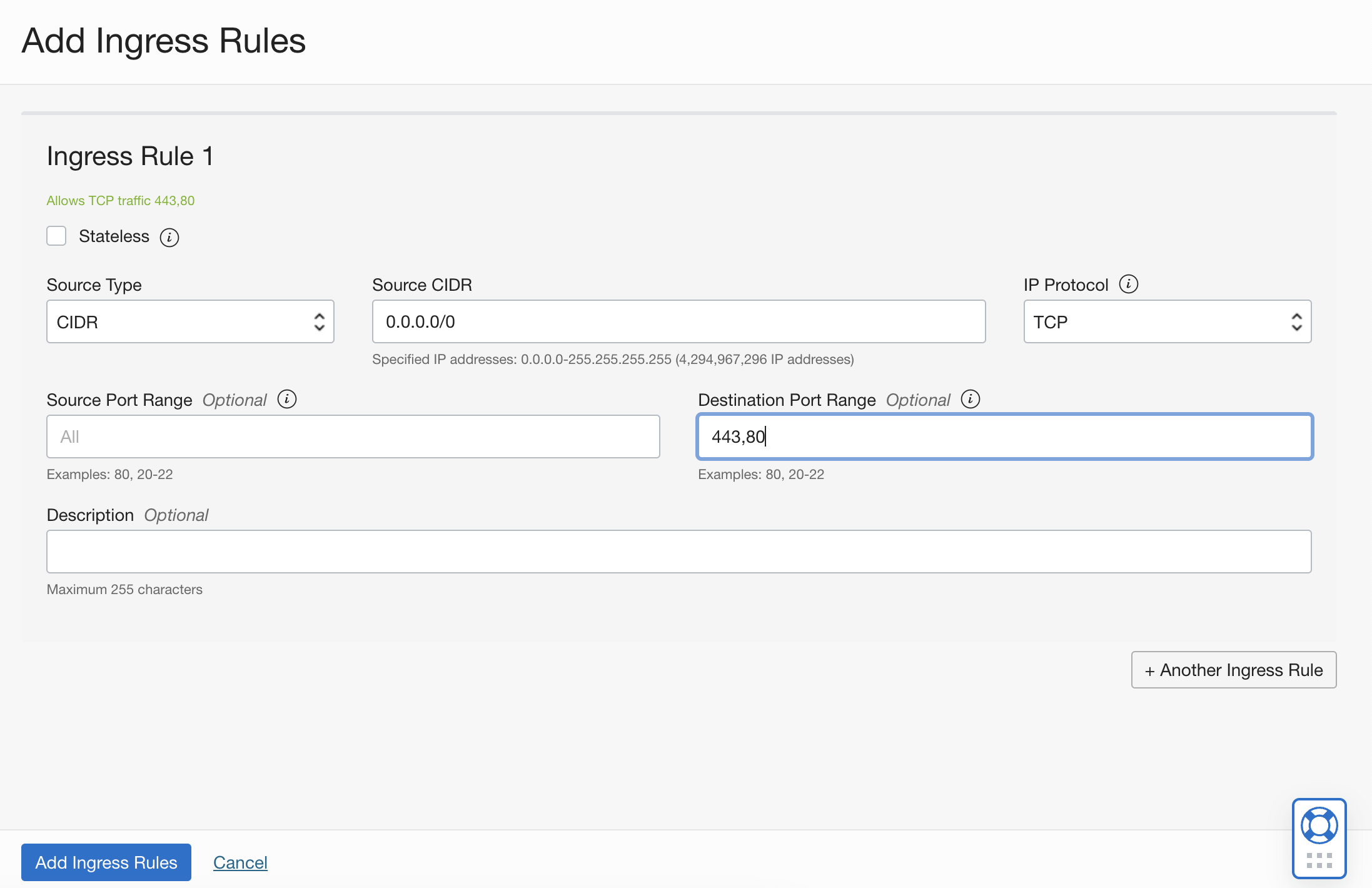Click the Allows TCP traffic summary text

click(x=121, y=201)
